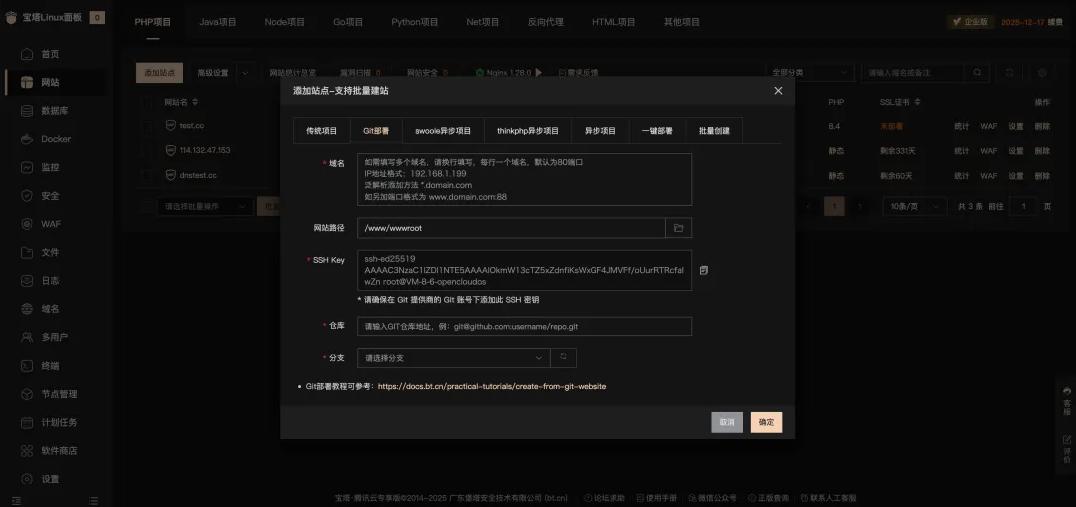The image size is (1076, 507).
Task: Open the Python项目 top tab
Action: coord(415,22)
